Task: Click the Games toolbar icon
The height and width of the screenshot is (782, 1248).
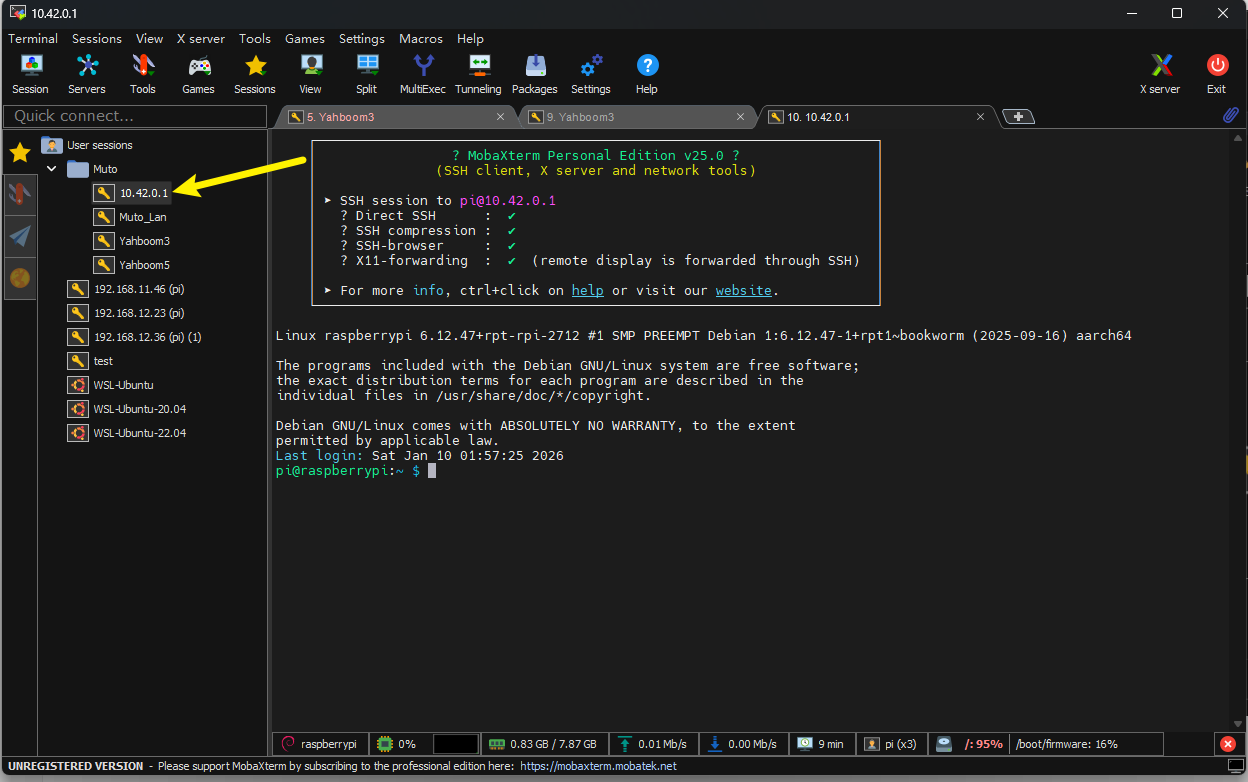Action: point(199,74)
